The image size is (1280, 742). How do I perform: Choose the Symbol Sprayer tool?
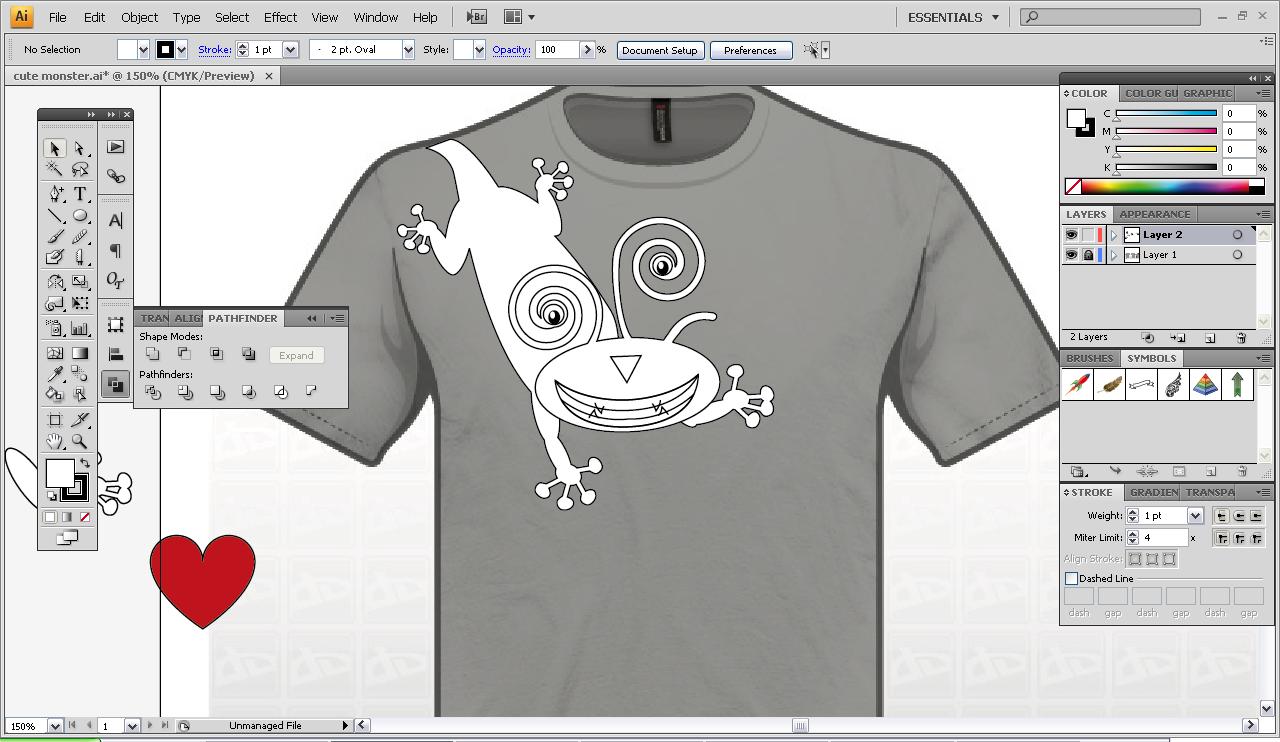coord(55,328)
